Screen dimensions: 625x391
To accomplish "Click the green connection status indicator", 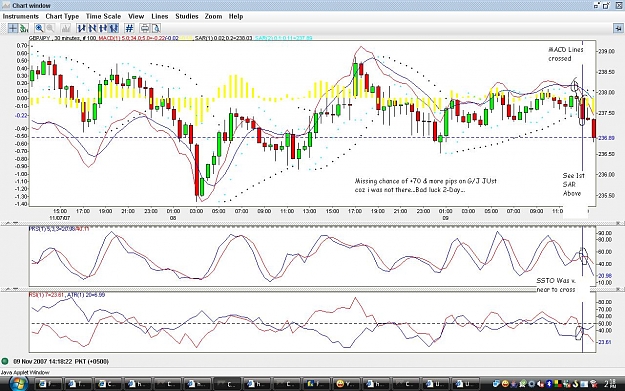I will point(5,362).
